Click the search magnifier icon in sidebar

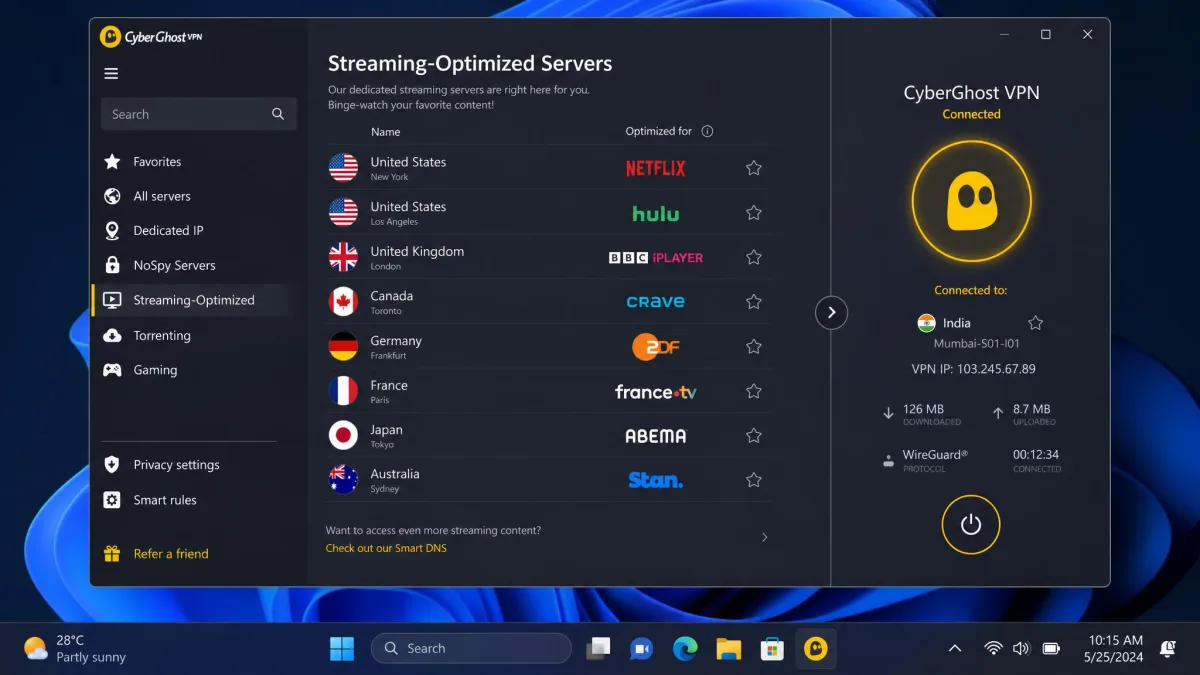(x=278, y=114)
